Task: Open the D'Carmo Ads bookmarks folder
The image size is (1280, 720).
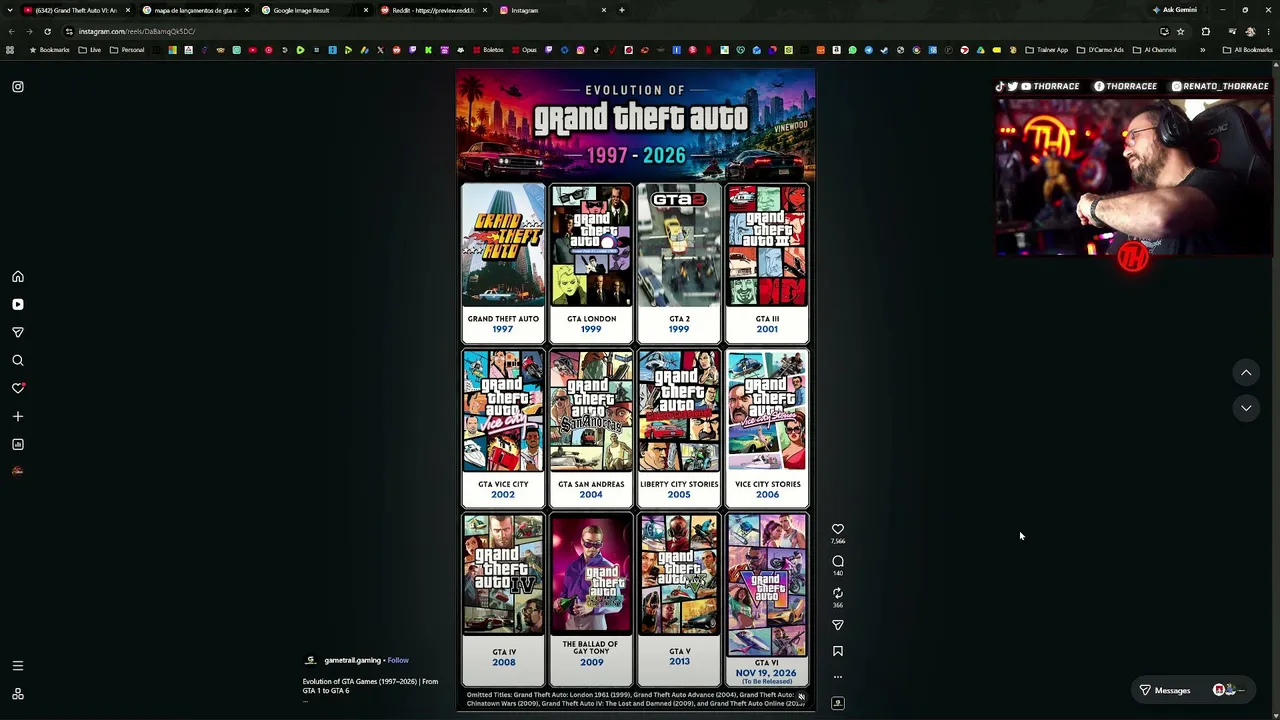Action: coord(1100,50)
